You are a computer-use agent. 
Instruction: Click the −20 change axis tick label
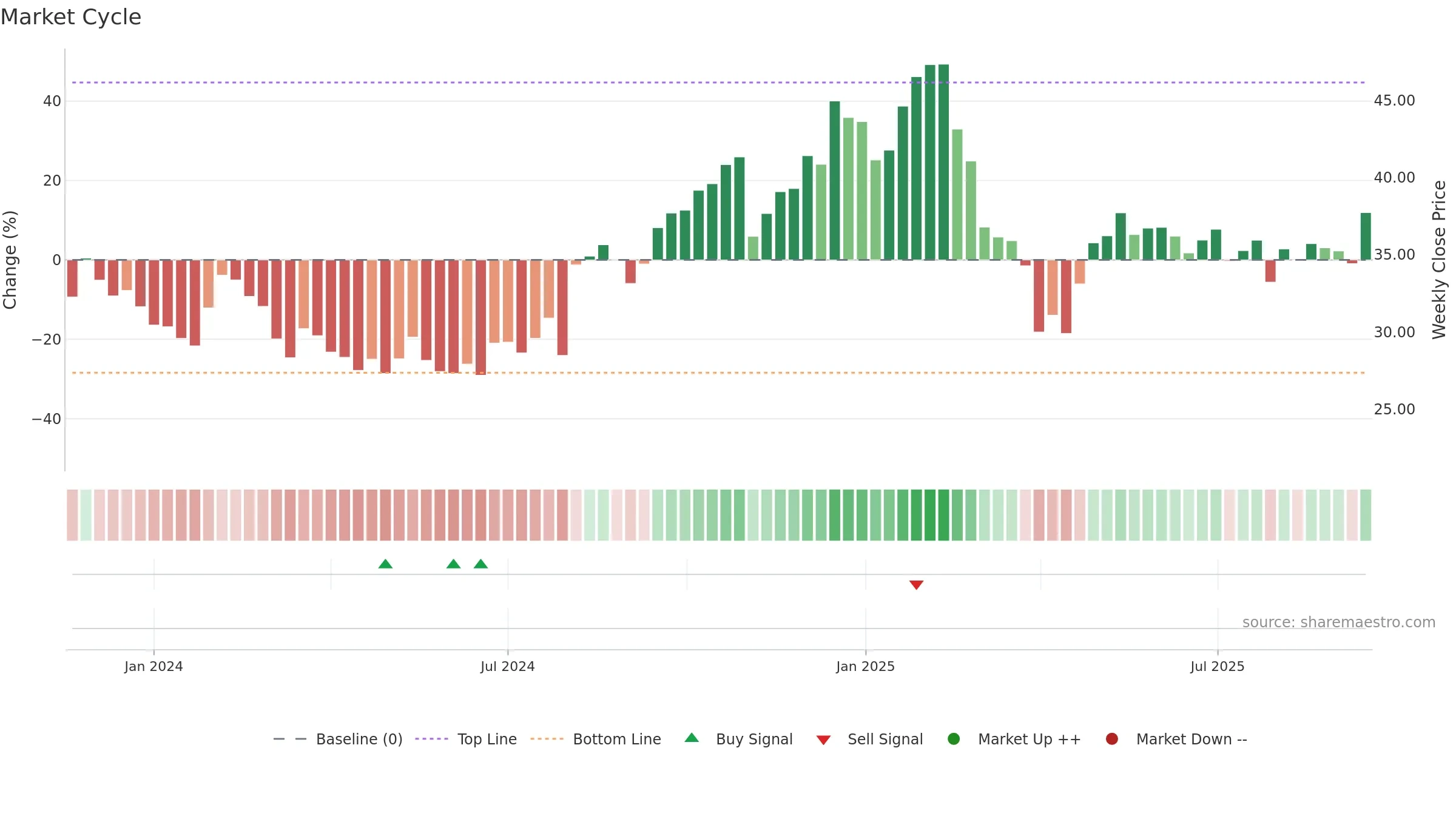pyautogui.click(x=47, y=339)
